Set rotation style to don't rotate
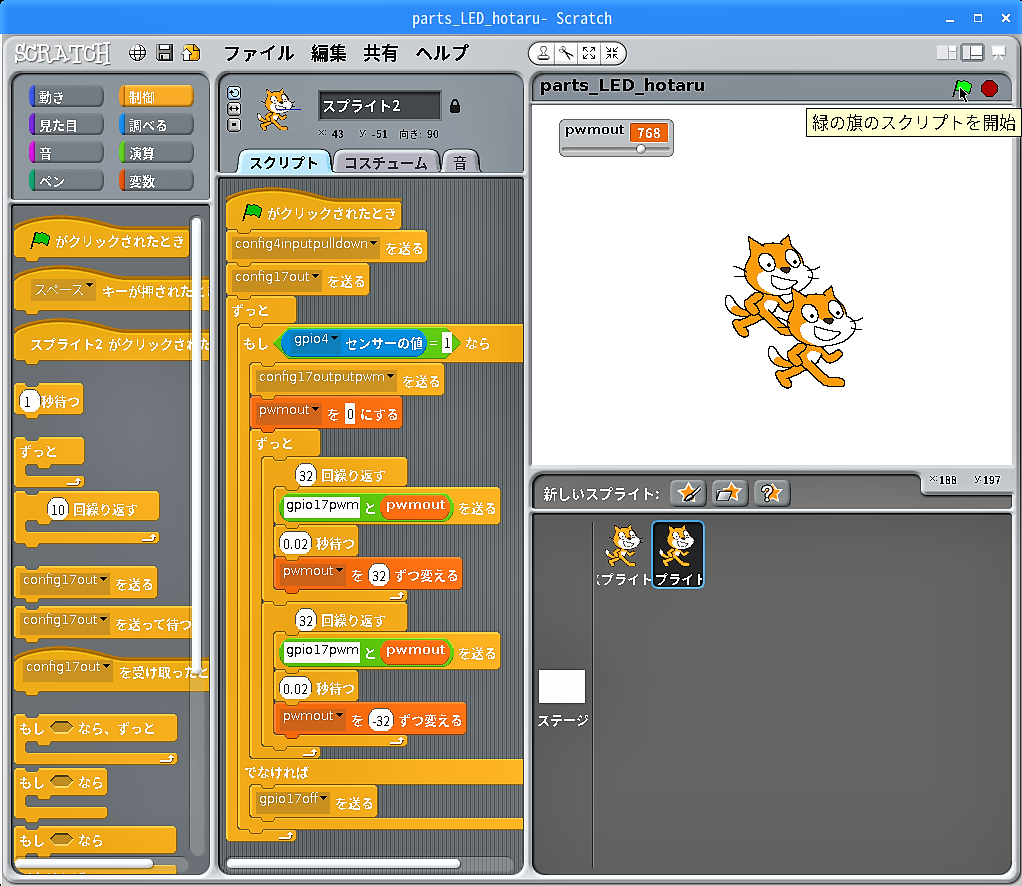 pos(234,125)
